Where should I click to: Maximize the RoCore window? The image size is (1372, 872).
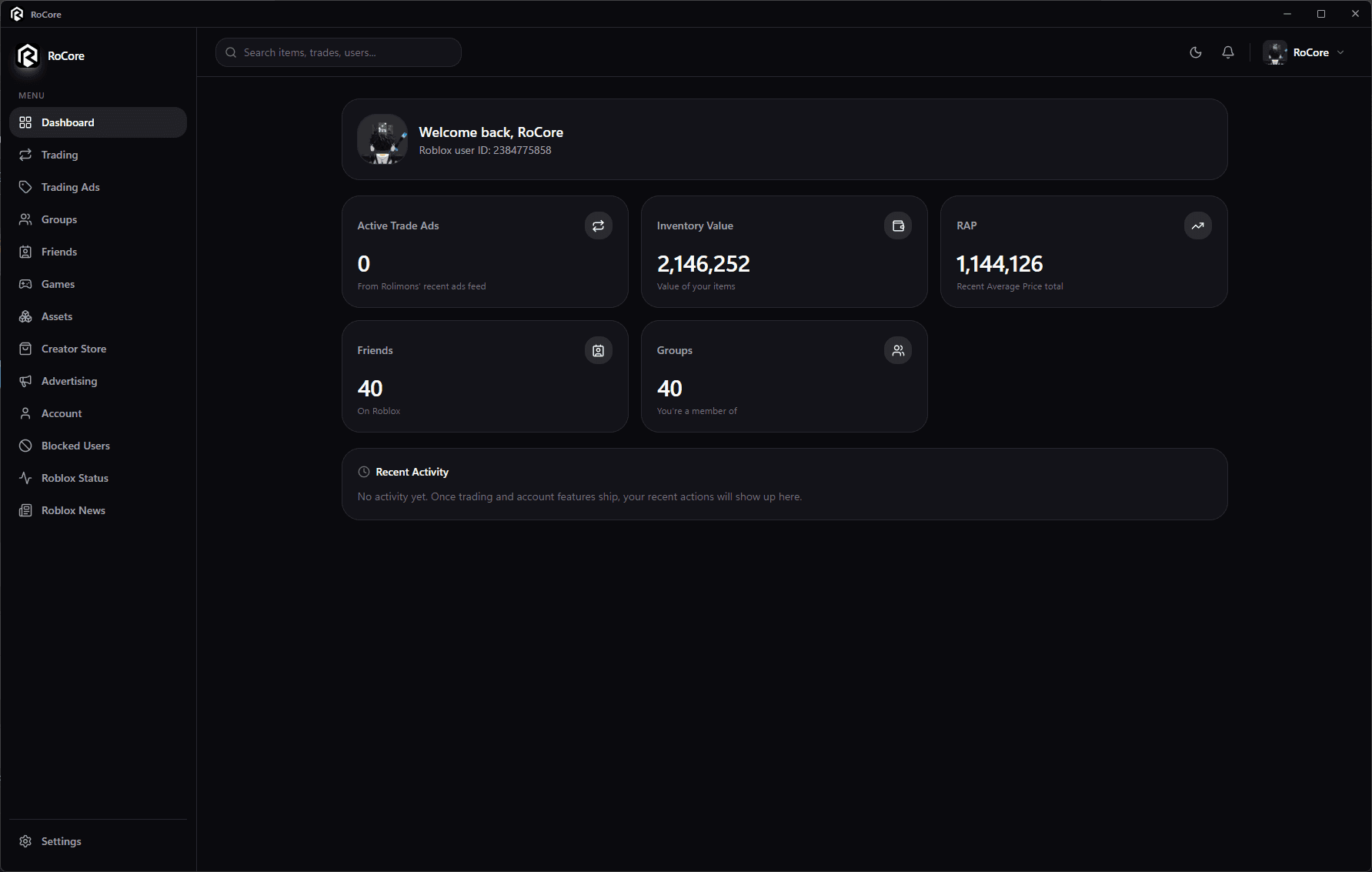click(x=1321, y=14)
